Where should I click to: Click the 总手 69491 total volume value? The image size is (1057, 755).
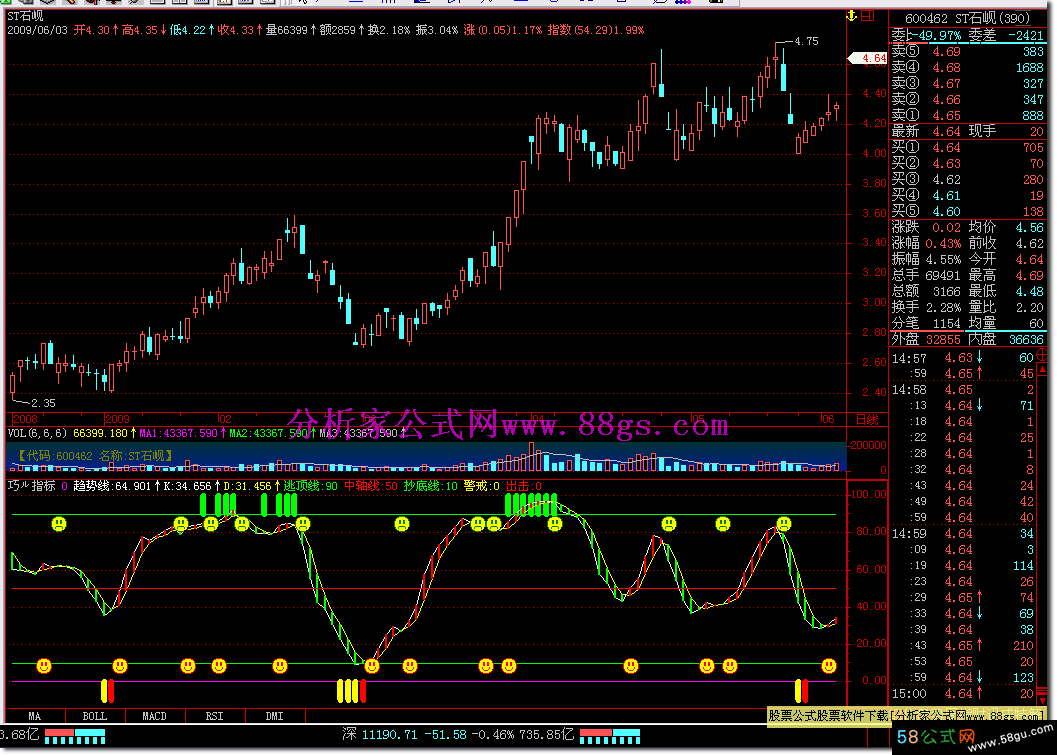(x=926, y=275)
